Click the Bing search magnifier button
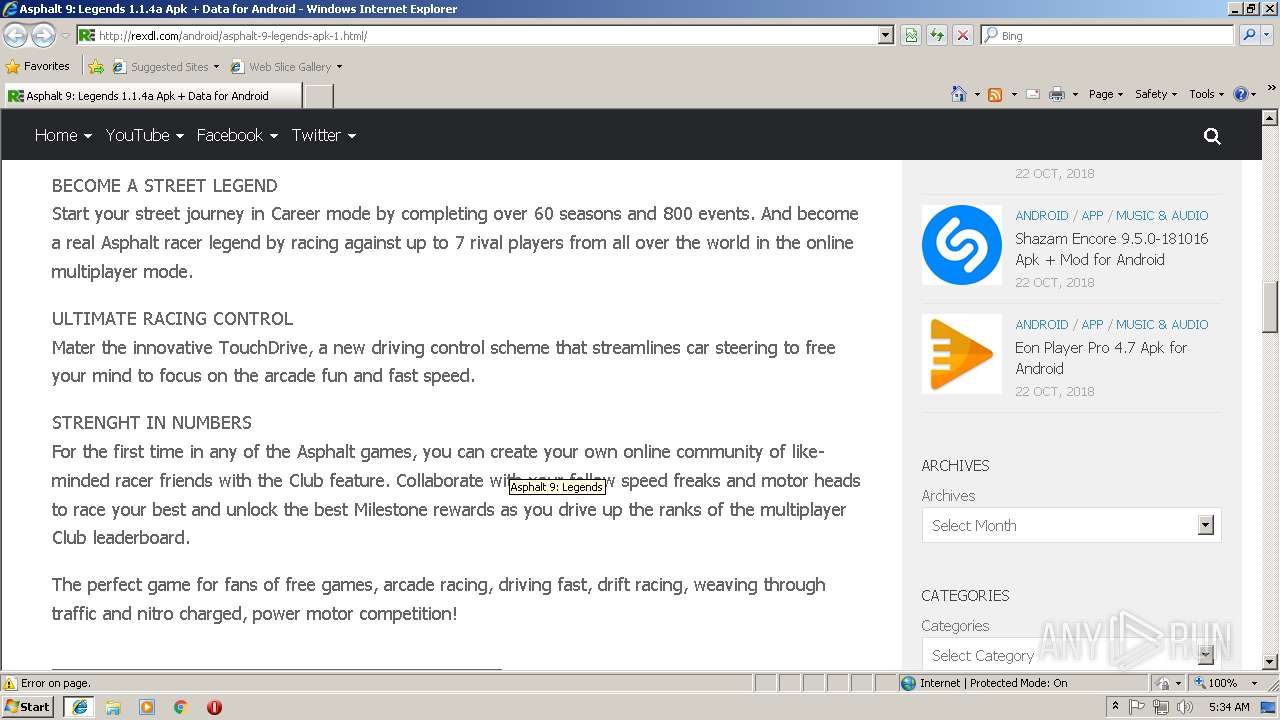The image size is (1280, 720). pyautogui.click(x=1249, y=35)
